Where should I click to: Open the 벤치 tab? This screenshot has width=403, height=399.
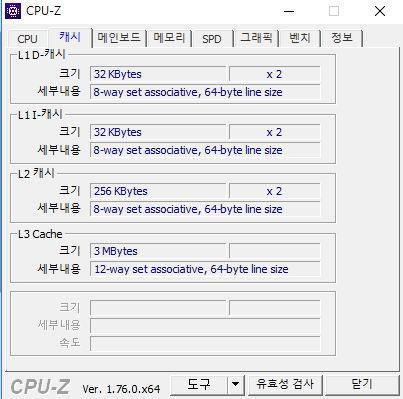300,38
